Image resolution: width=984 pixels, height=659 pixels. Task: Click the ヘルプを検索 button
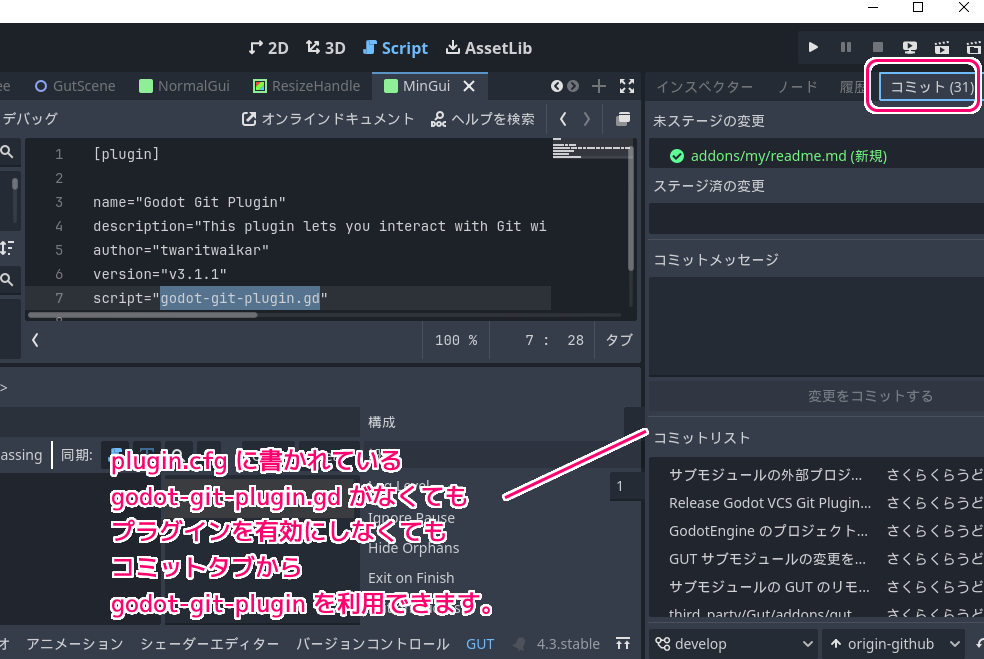[483, 118]
